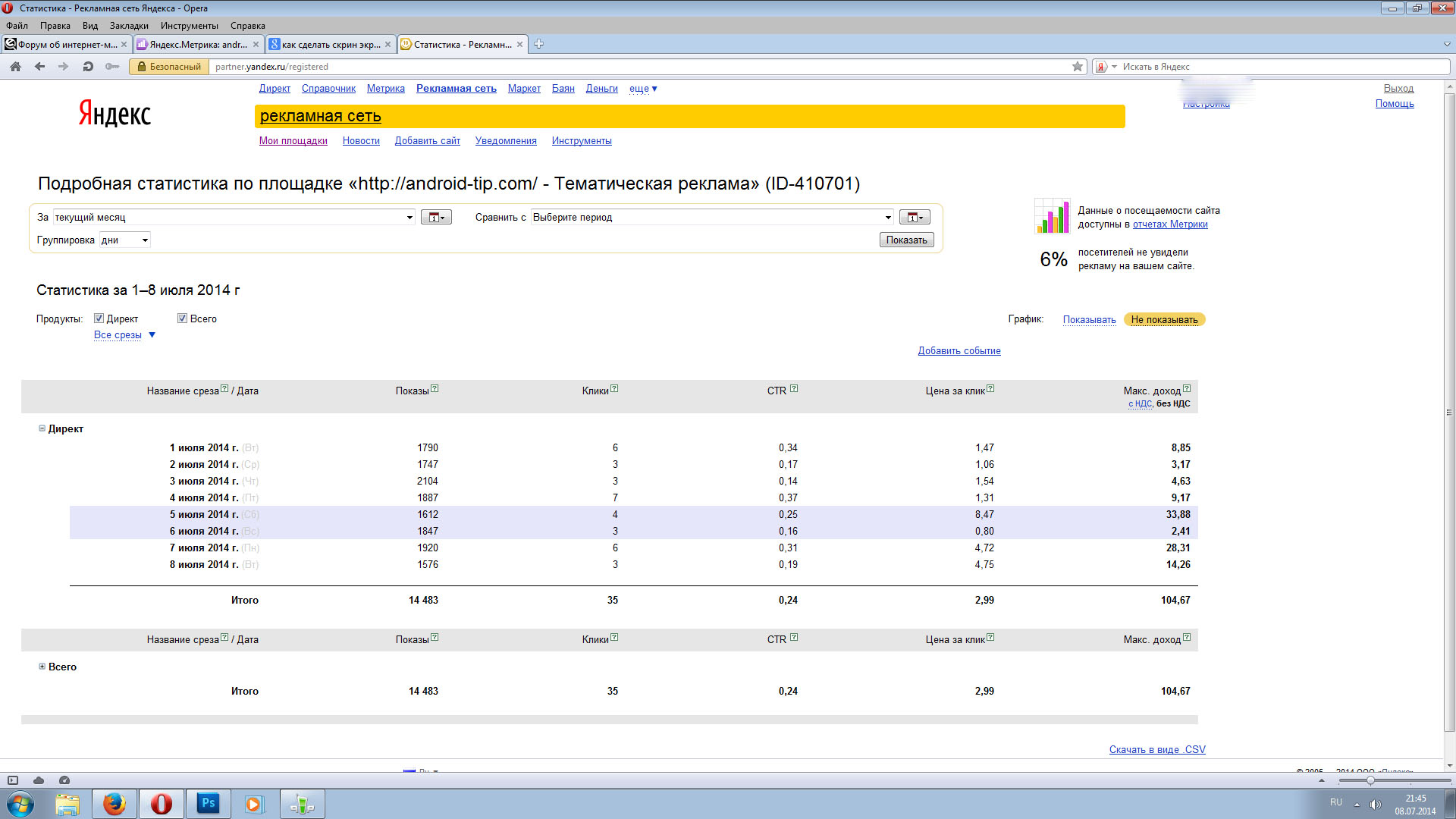Expand the еще services menu
Viewport: 1456px width, 819px height.
coord(643,89)
